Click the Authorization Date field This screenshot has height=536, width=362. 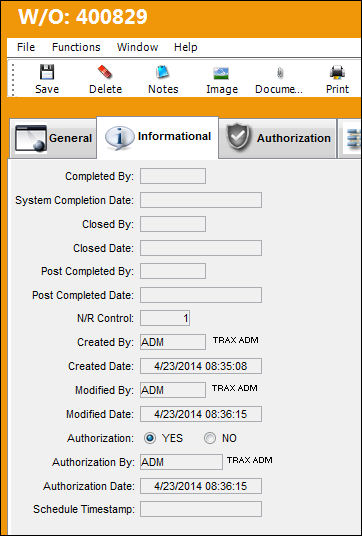(x=201, y=486)
